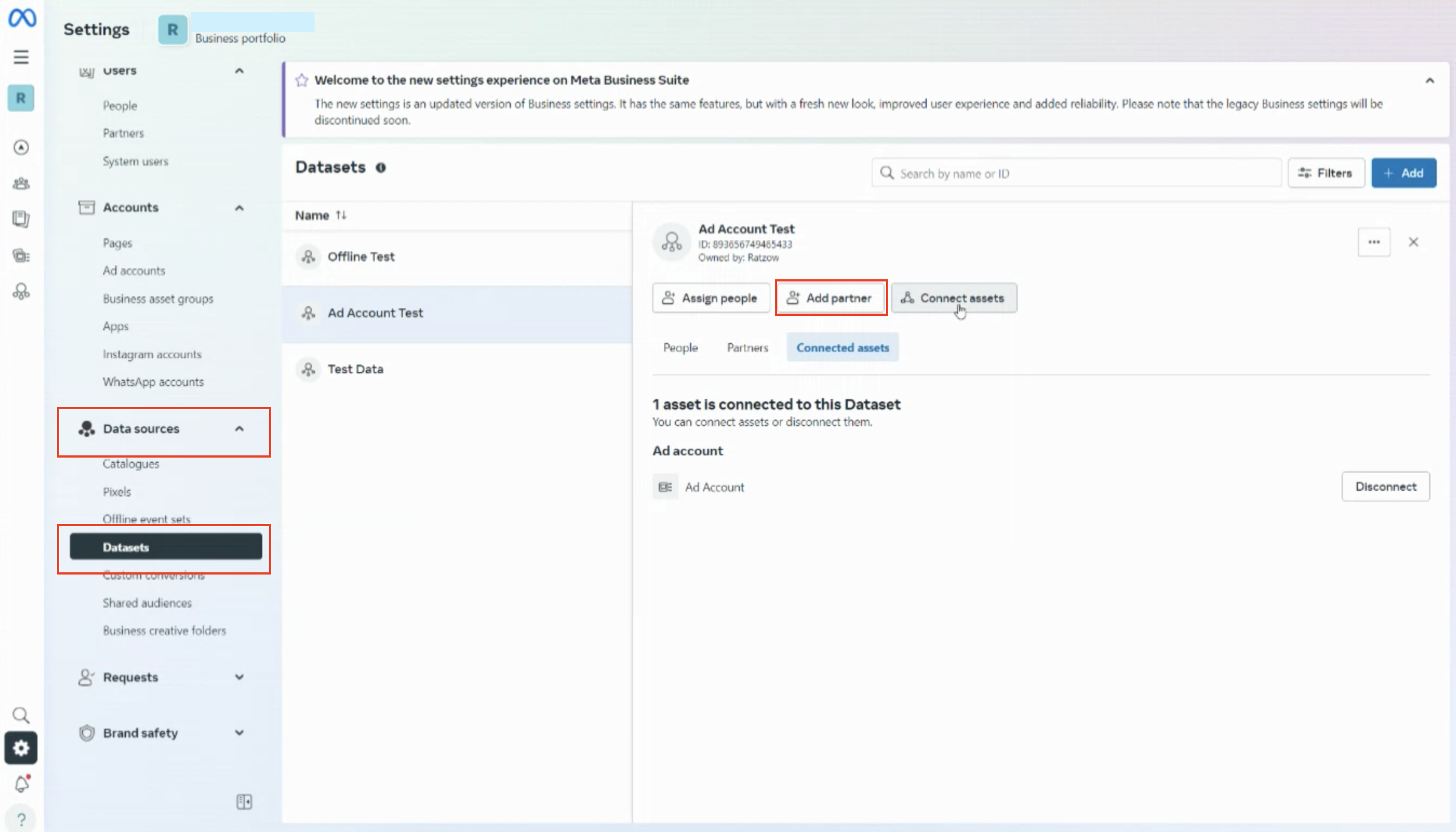1456x832 pixels.
Task: Click the Offline Test dataset icon
Action: pyautogui.click(x=309, y=257)
